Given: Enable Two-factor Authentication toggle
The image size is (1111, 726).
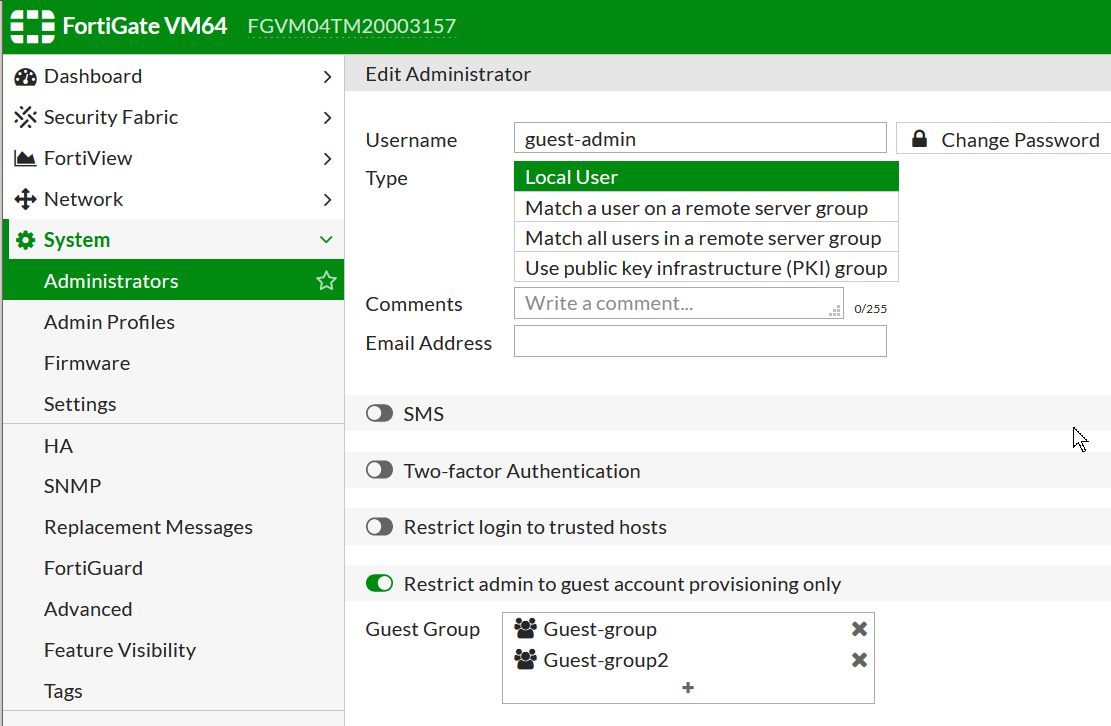Looking at the screenshot, I should click(x=380, y=470).
